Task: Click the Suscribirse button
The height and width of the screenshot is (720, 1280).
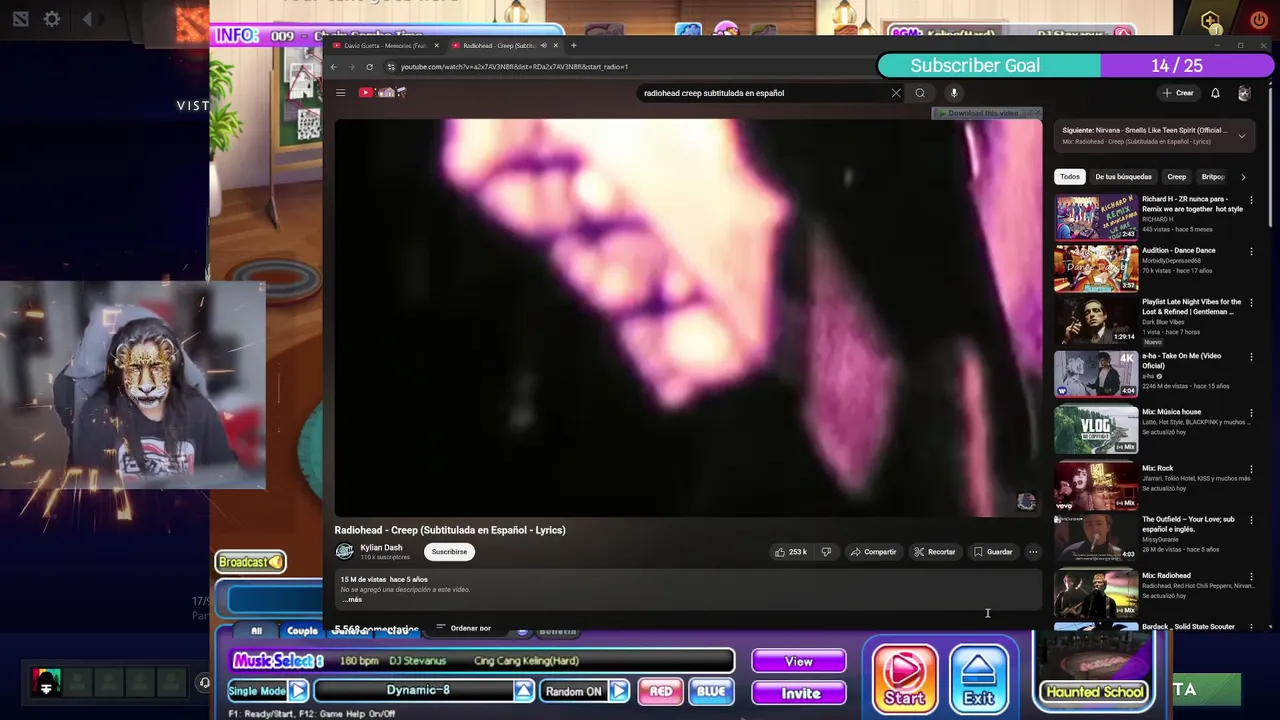Action: pyautogui.click(x=449, y=552)
